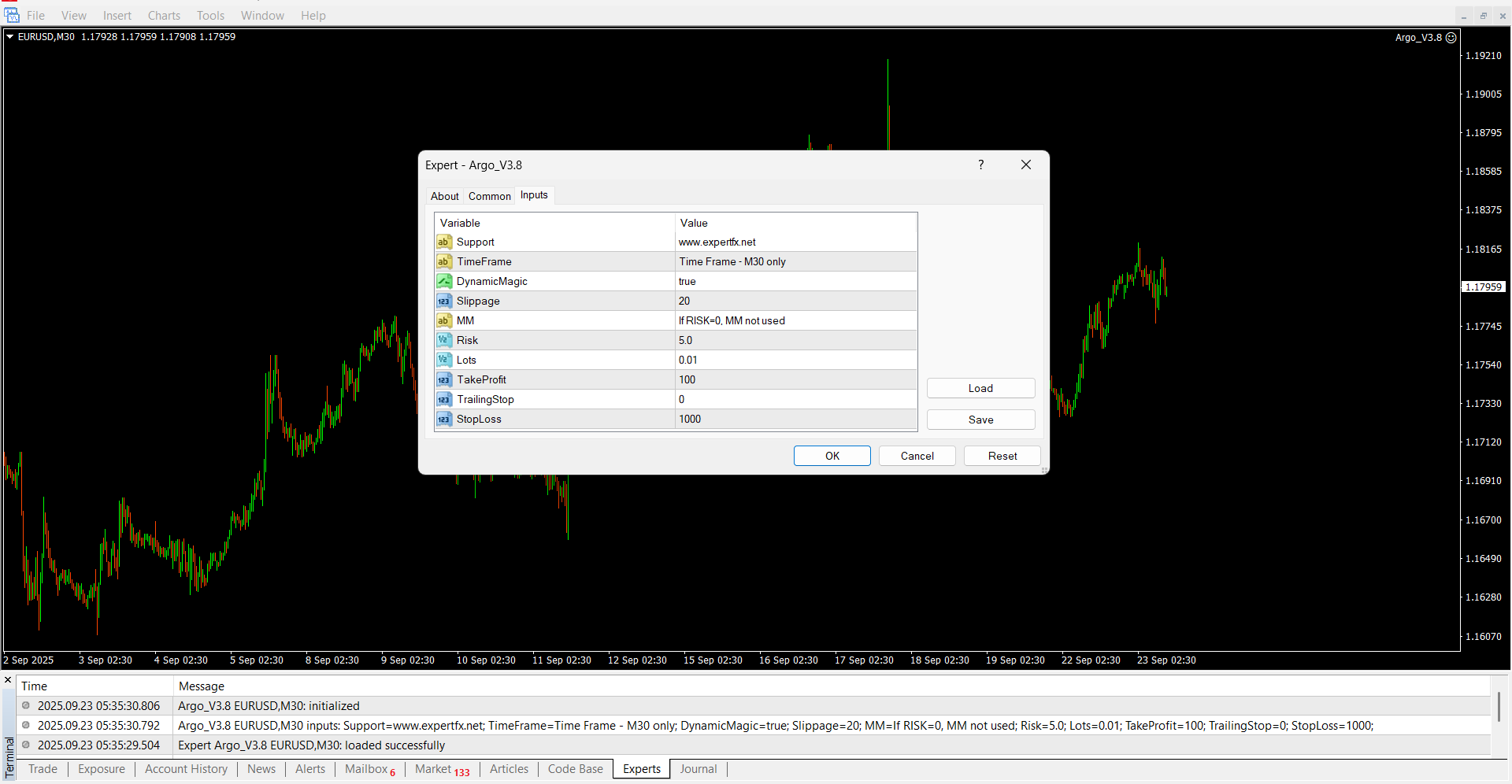The height and width of the screenshot is (784, 1512).
Task: Click the MetaTrader application icon
Action: tap(12, 15)
